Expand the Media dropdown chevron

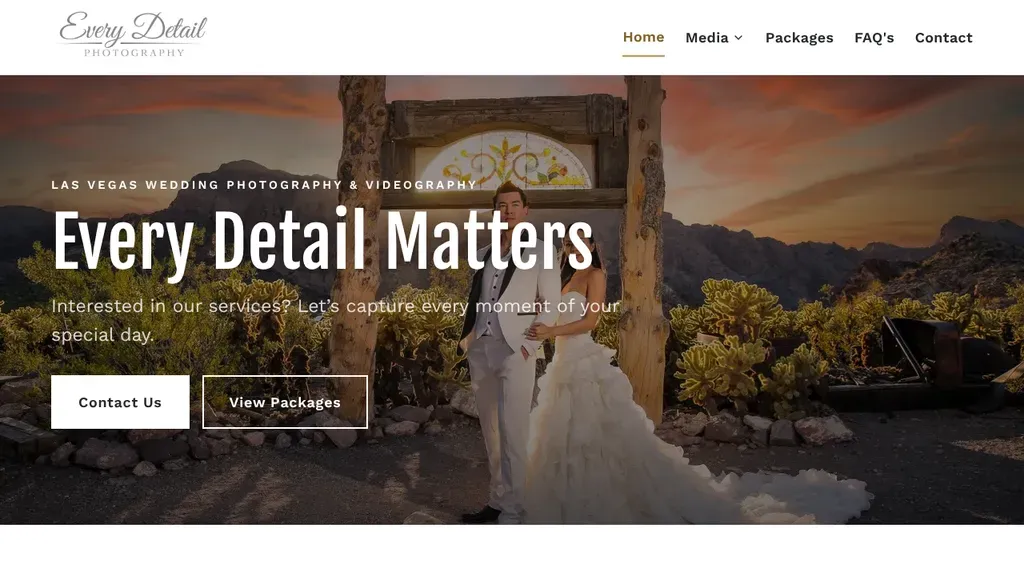pos(739,38)
